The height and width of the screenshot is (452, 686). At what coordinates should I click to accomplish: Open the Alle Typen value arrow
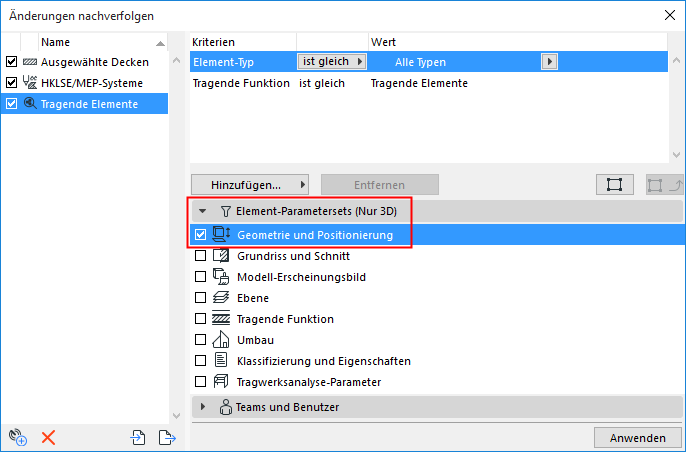(550, 62)
